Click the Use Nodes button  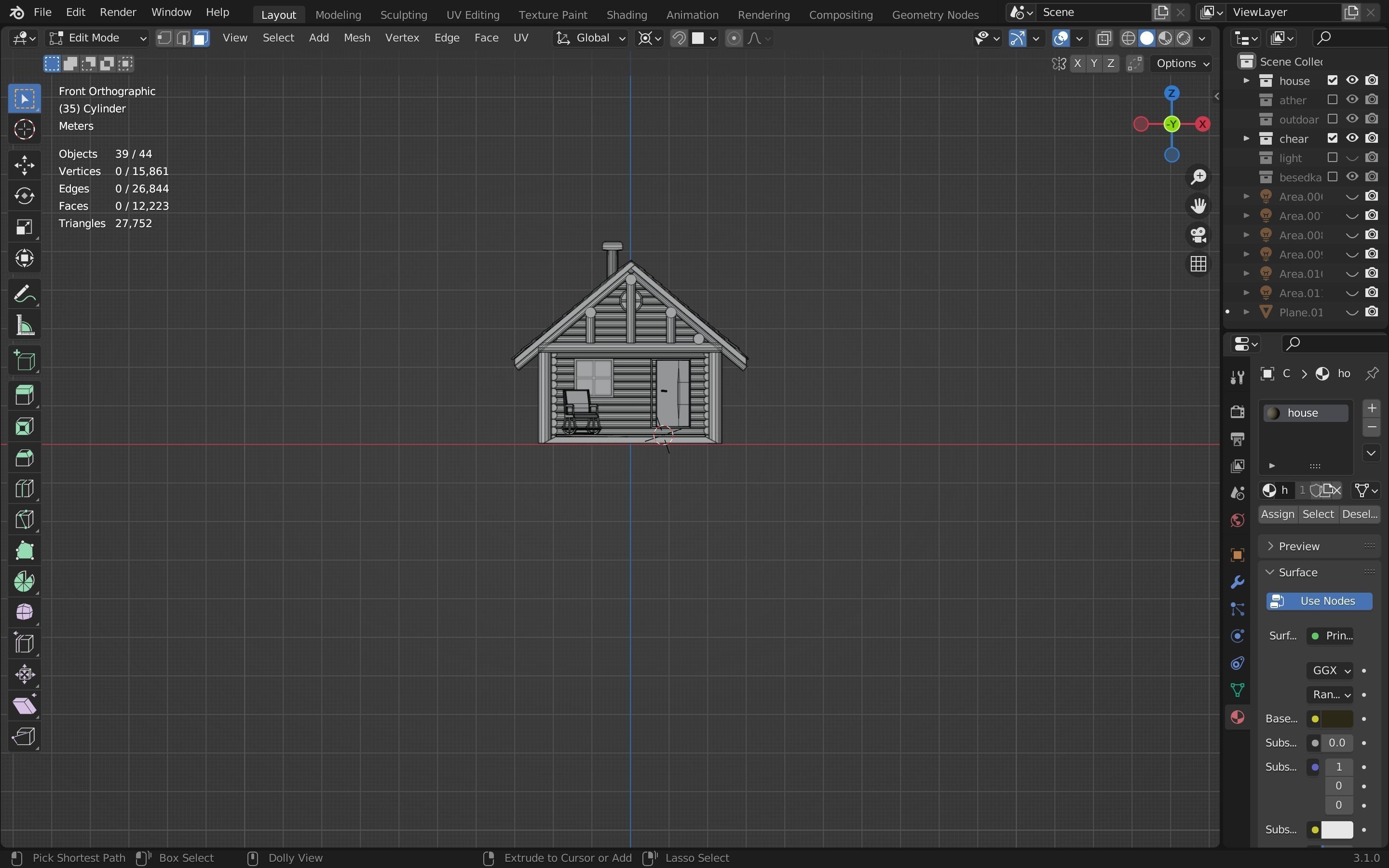pos(1319,601)
